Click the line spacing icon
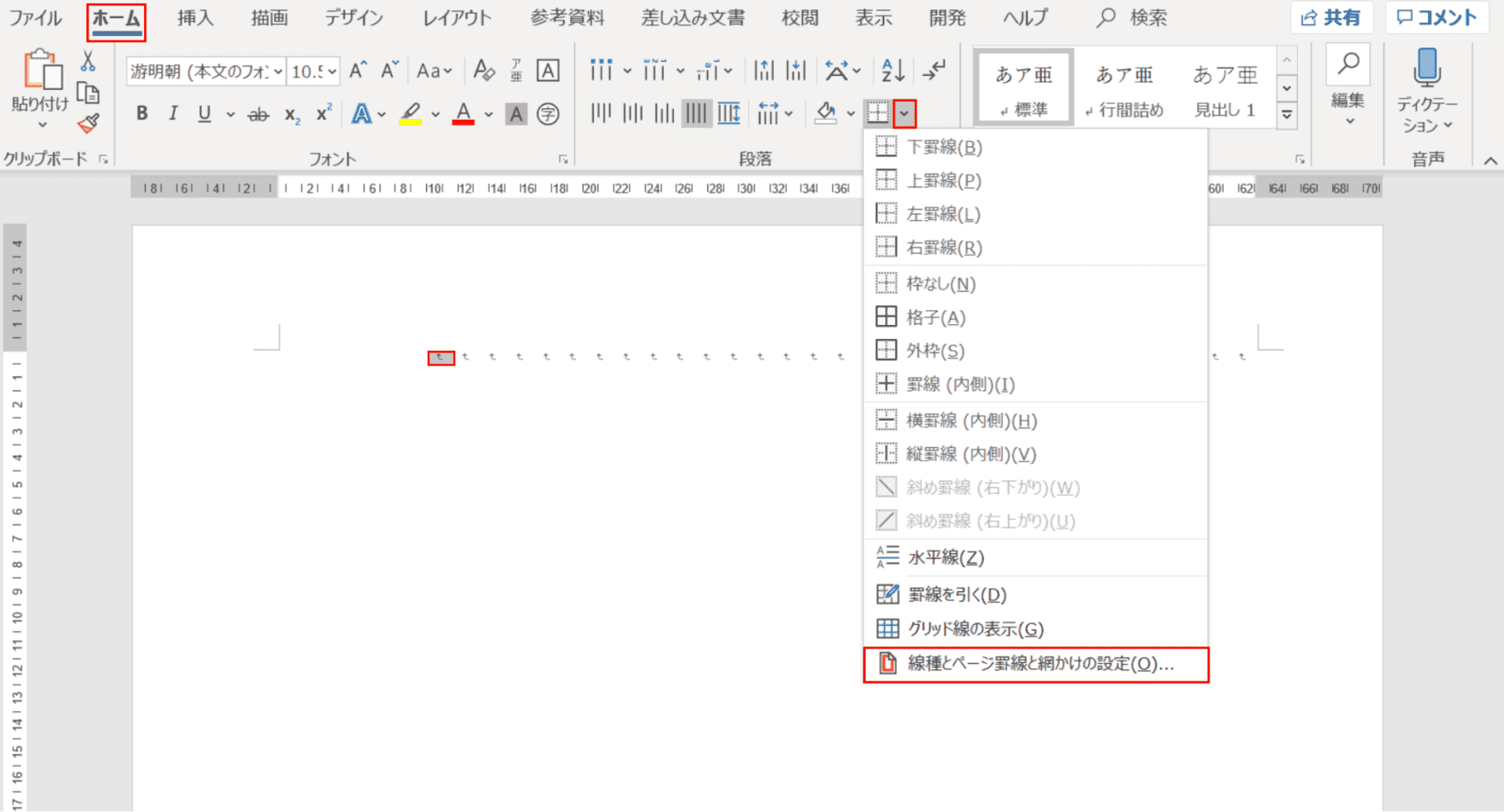1504x812 pixels. pos(769,114)
